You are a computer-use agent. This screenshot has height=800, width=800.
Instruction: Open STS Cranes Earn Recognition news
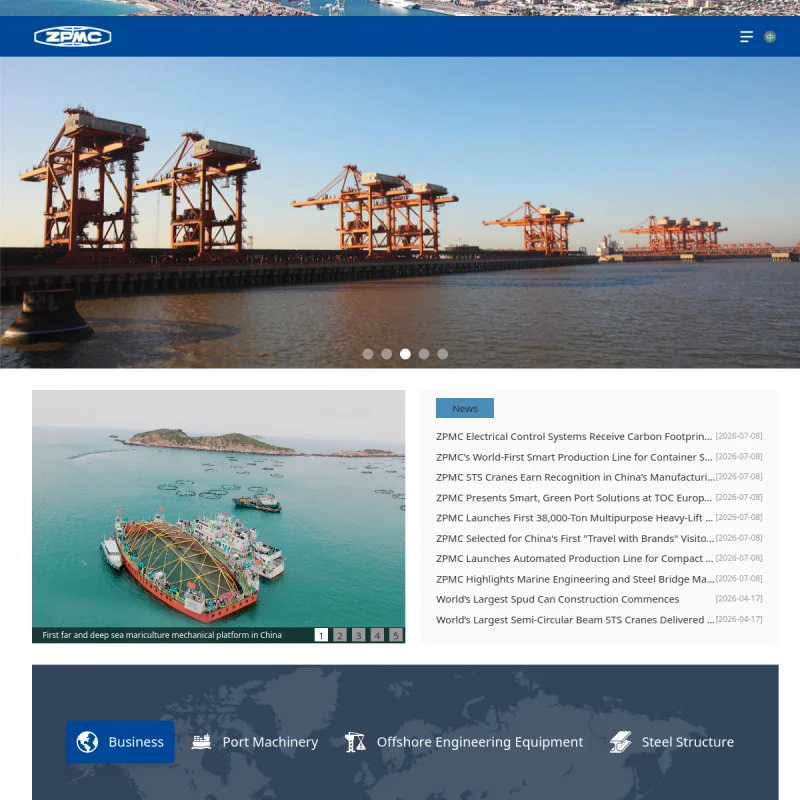click(x=576, y=477)
